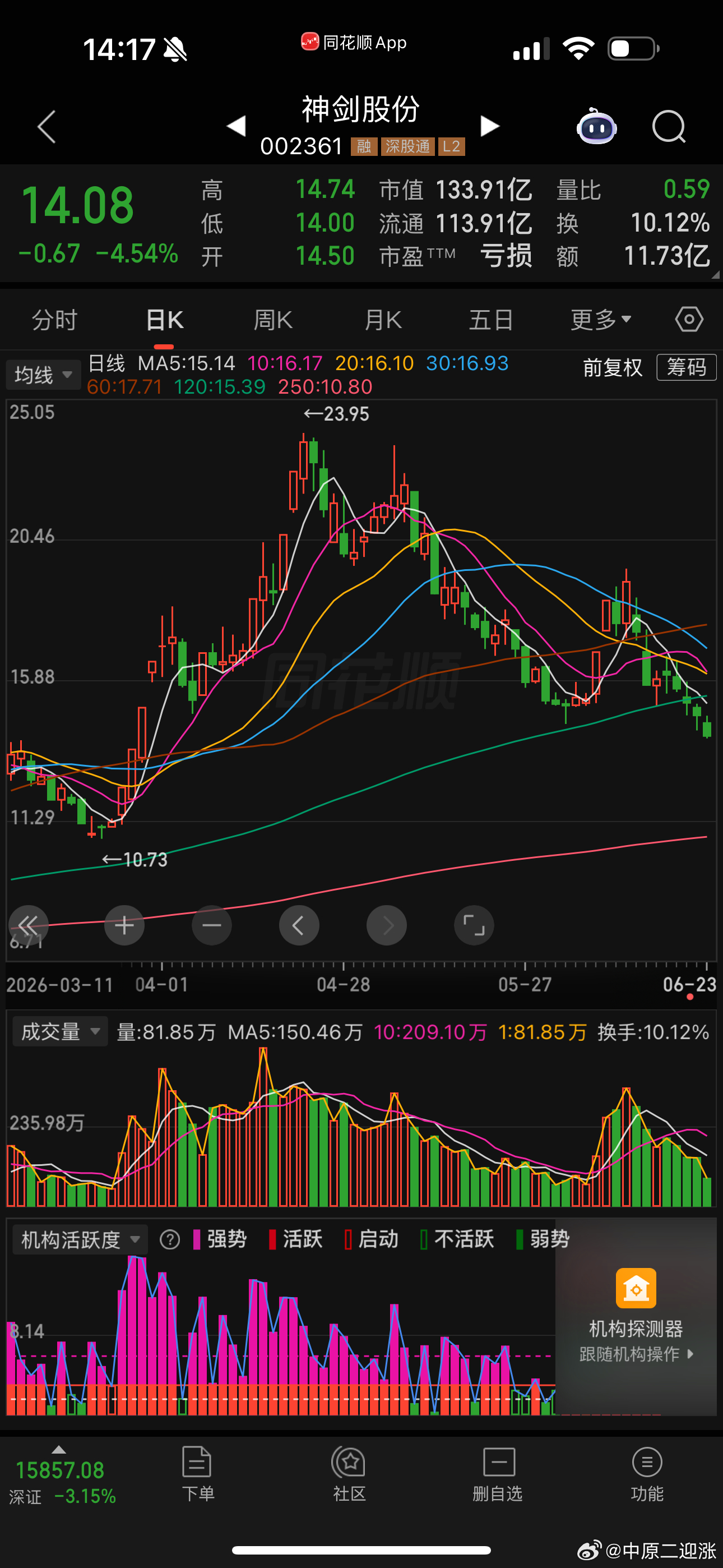Toggle the 筹码 chip distribution button

[687, 367]
